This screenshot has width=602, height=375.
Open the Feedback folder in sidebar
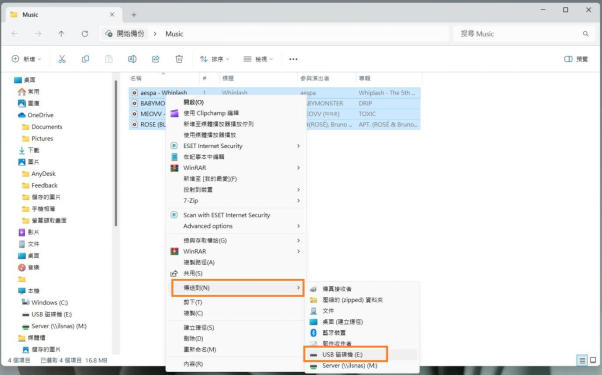pyautogui.click(x=44, y=185)
